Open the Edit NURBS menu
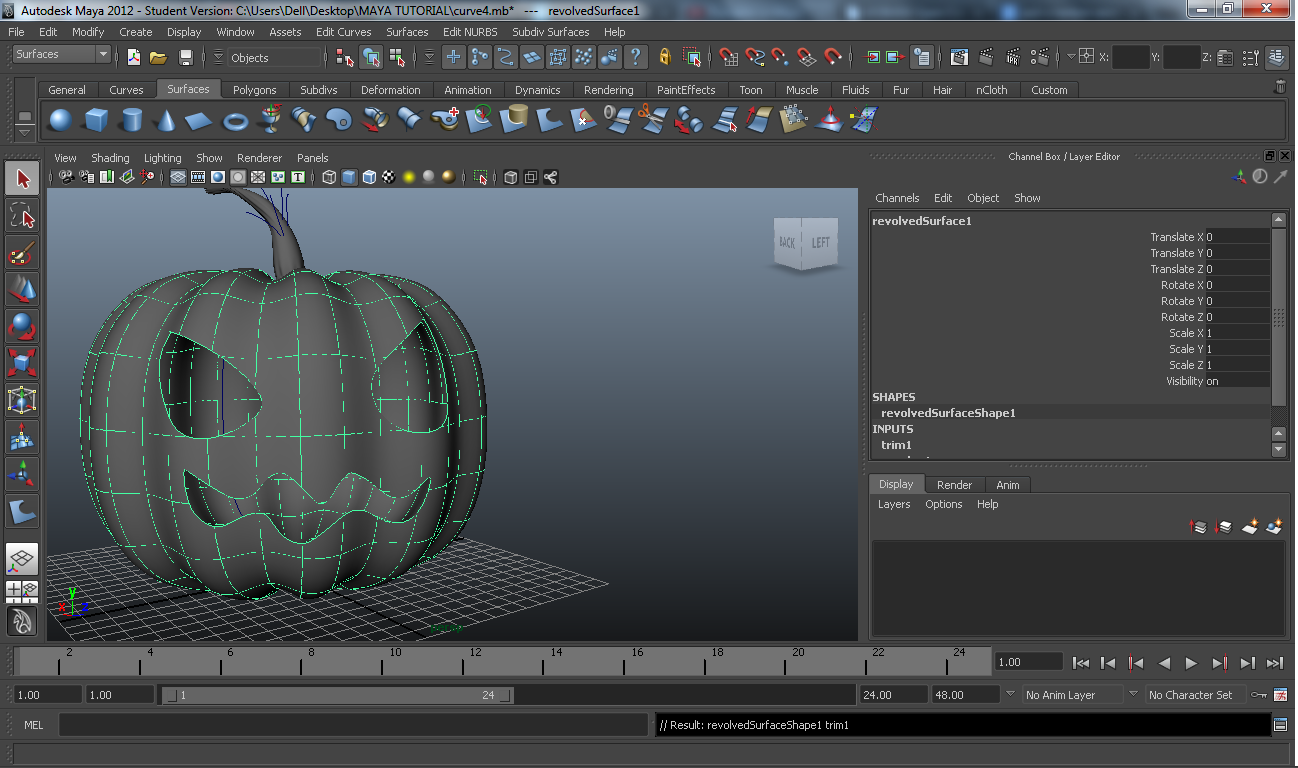Image resolution: width=1298 pixels, height=768 pixels. click(470, 32)
